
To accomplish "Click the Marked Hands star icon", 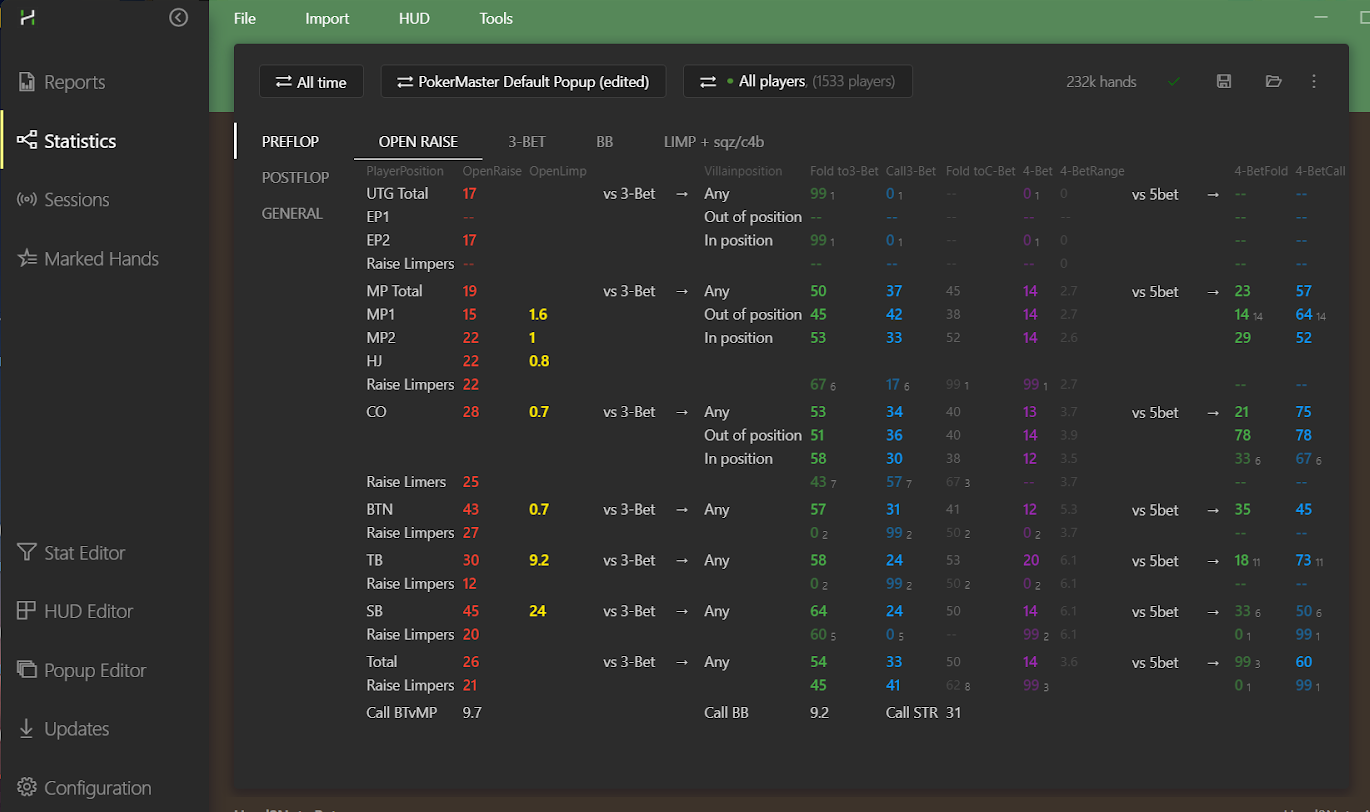I will [27, 259].
